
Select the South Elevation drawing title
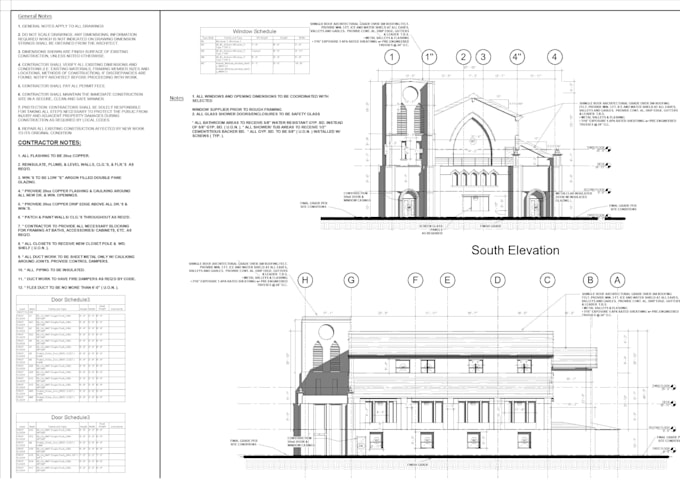click(515, 250)
